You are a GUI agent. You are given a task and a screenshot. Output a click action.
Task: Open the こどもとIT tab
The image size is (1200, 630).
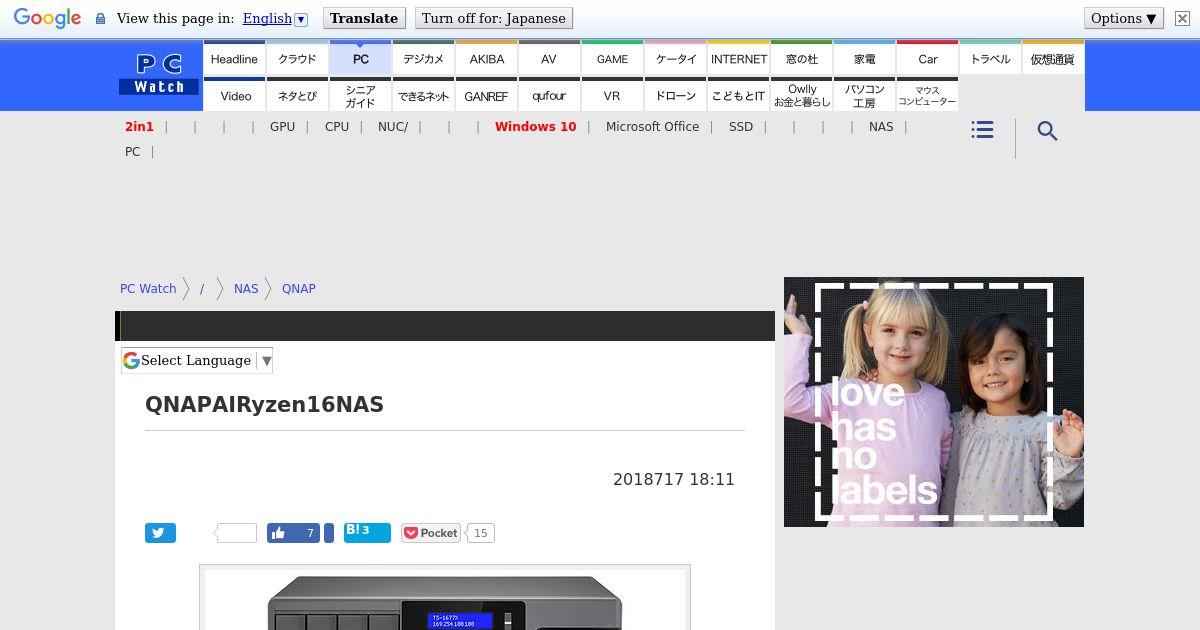coord(739,96)
